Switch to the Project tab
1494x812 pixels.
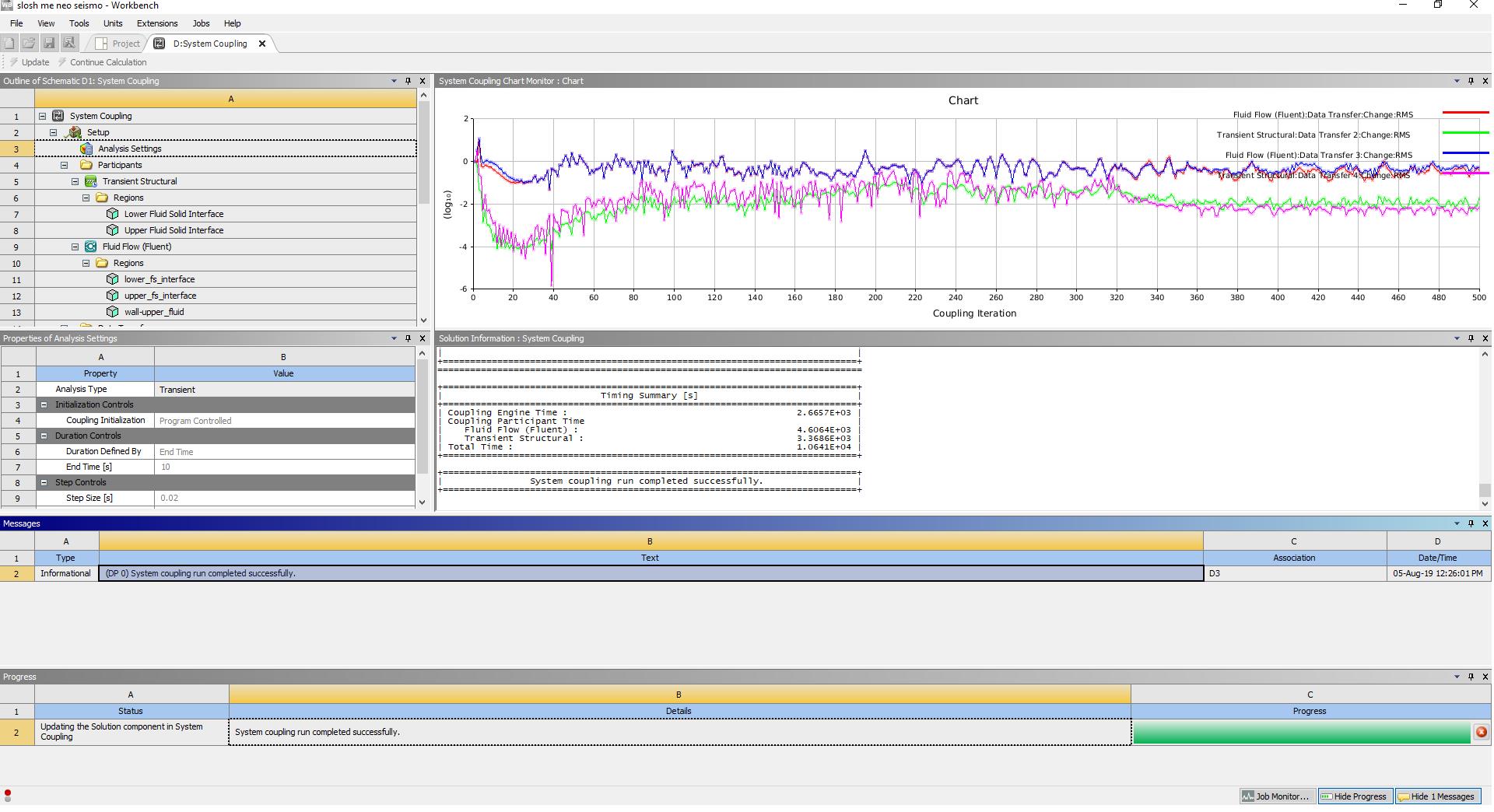[x=117, y=44]
